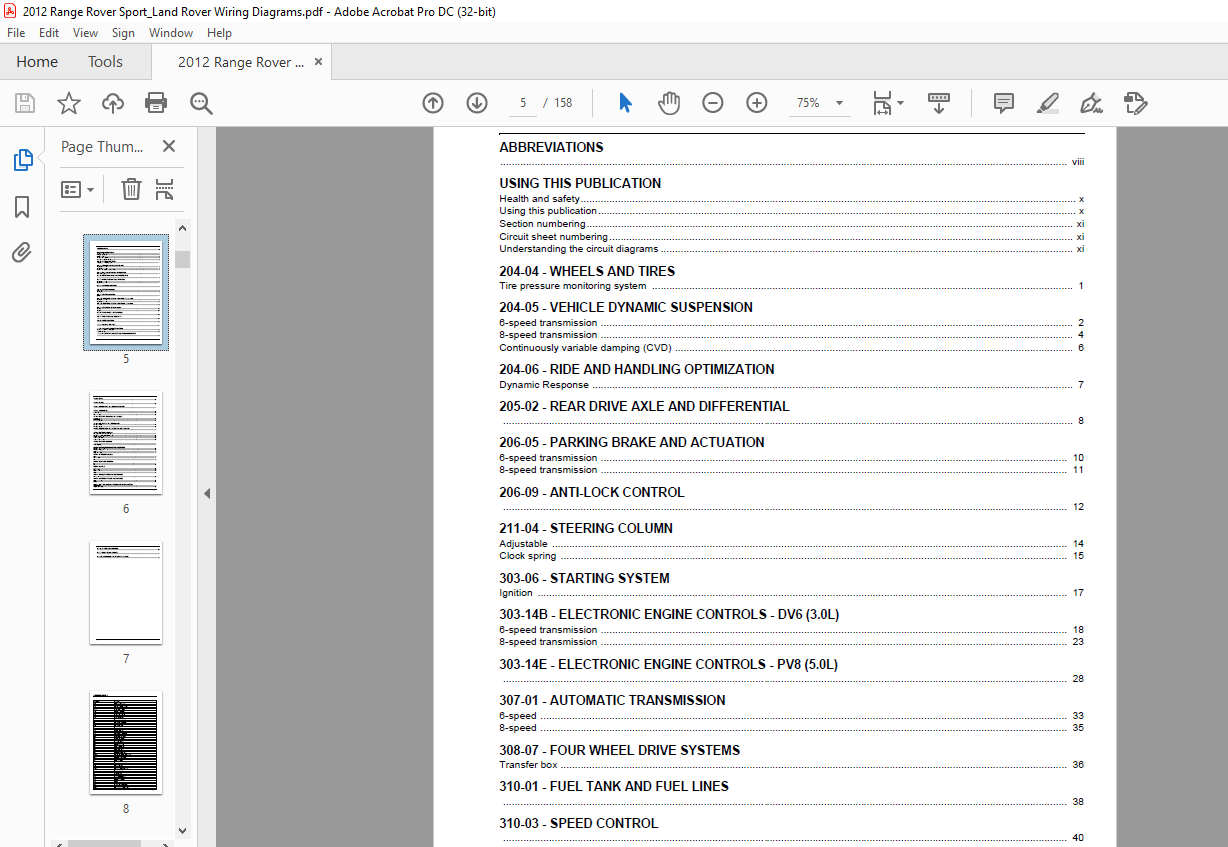The height and width of the screenshot is (847, 1228).
Task: Bookmark this file with the star icon
Action: (68, 103)
